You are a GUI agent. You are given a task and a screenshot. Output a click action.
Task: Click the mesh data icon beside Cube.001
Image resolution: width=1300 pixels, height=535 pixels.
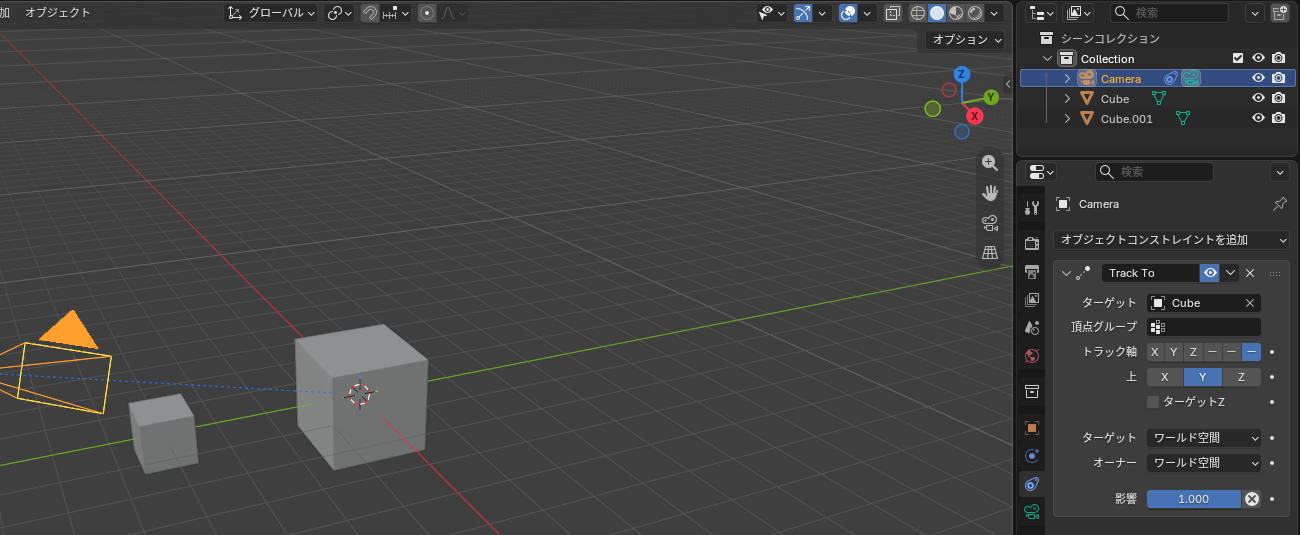point(1183,118)
